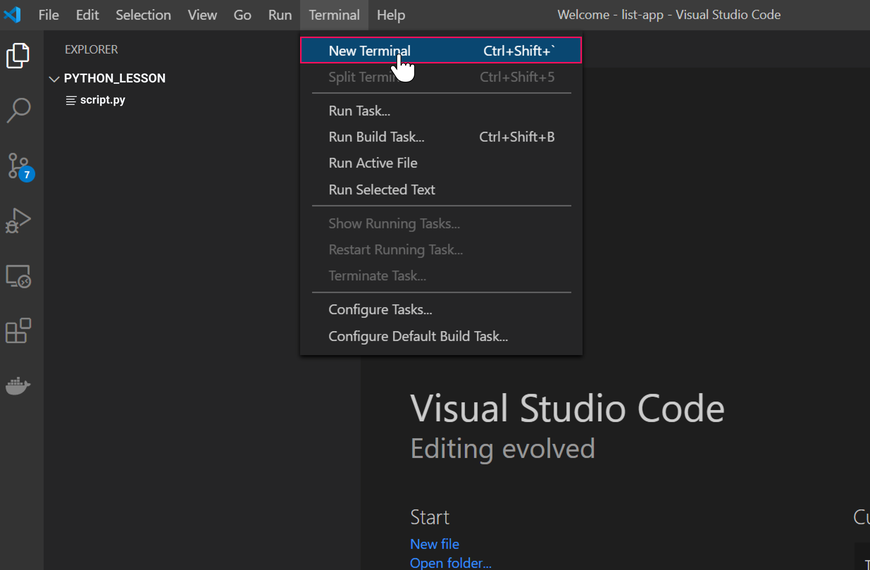Choose New Terminal from the menu

(441, 51)
